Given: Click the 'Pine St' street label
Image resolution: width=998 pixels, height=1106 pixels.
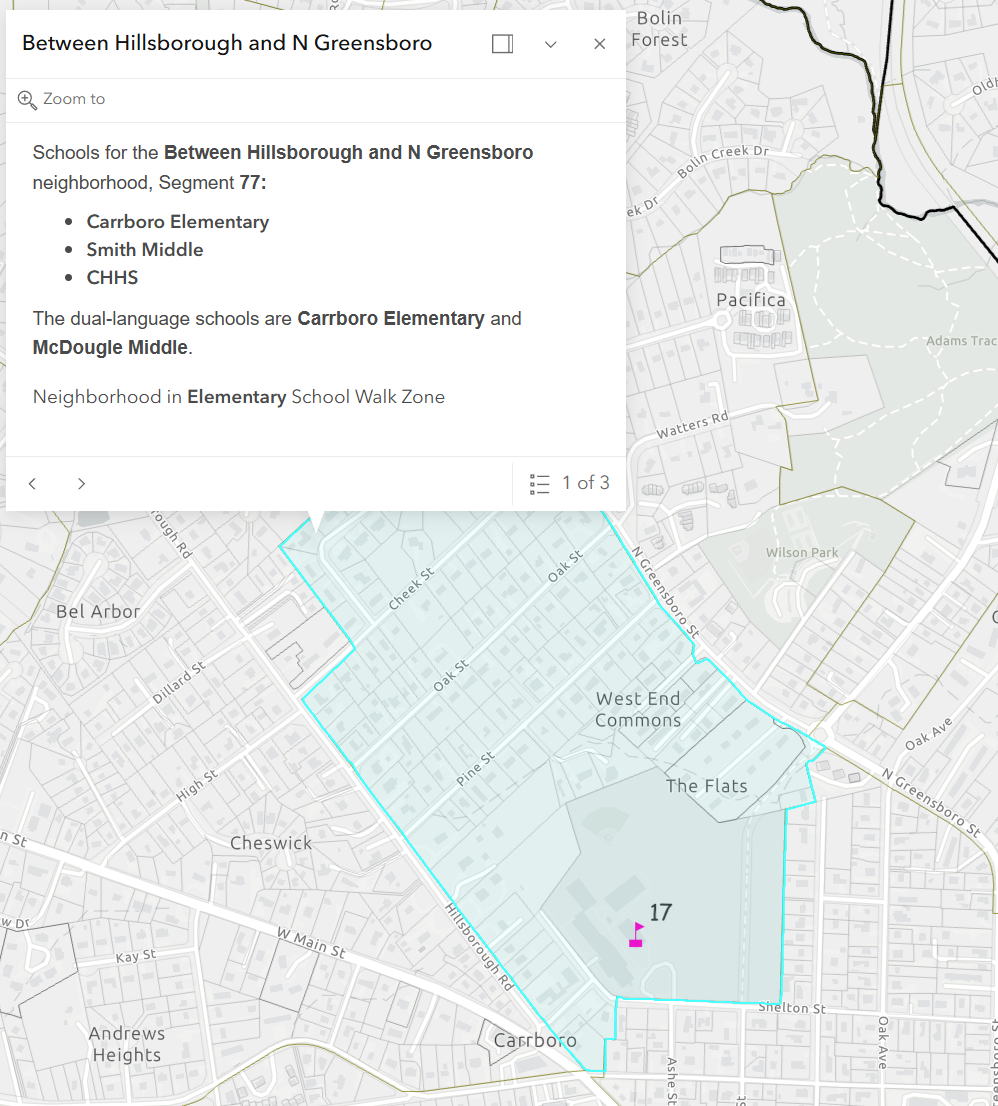Looking at the screenshot, I should pos(475,768).
